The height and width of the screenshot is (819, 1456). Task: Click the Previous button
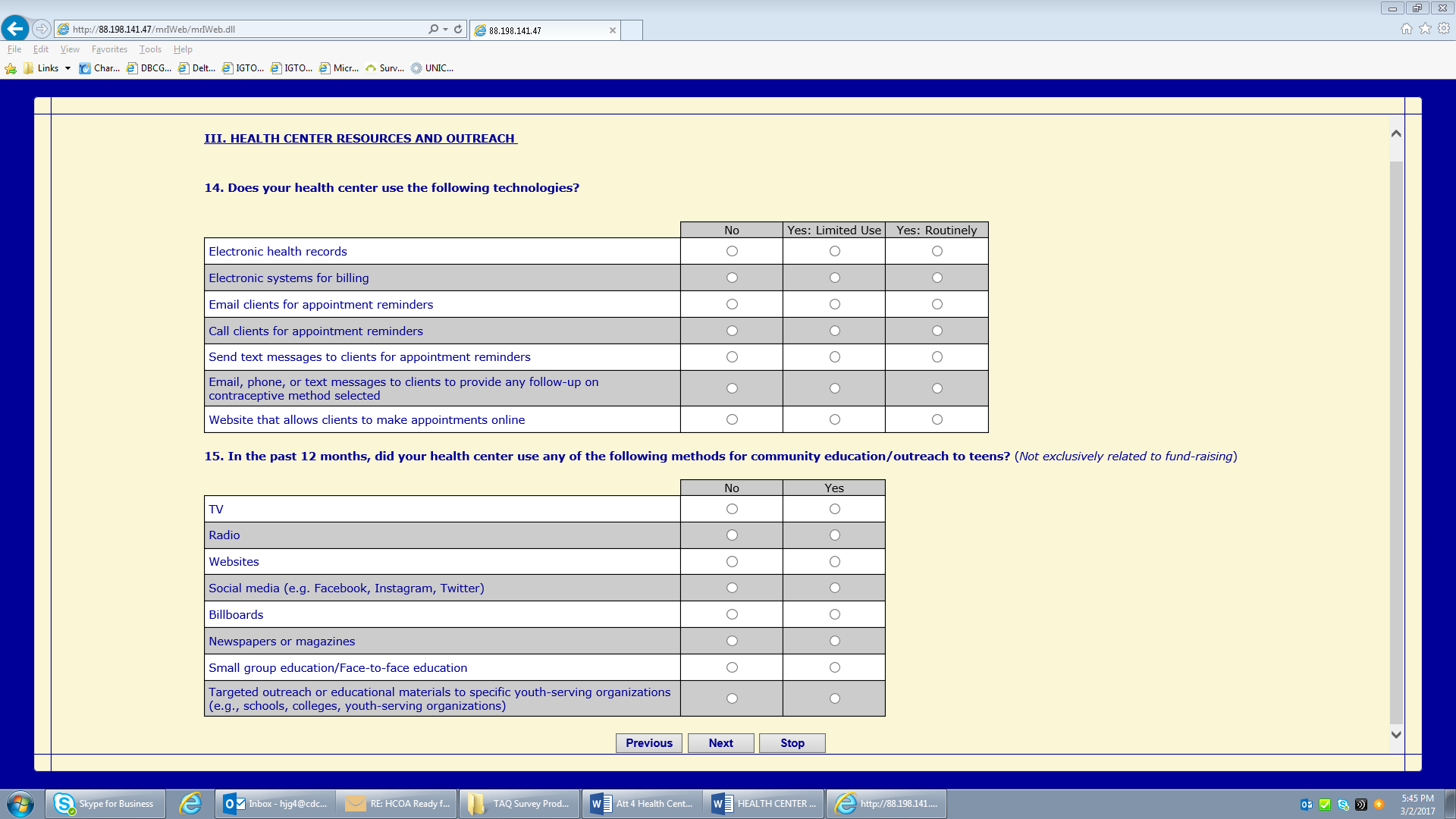point(649,743)
